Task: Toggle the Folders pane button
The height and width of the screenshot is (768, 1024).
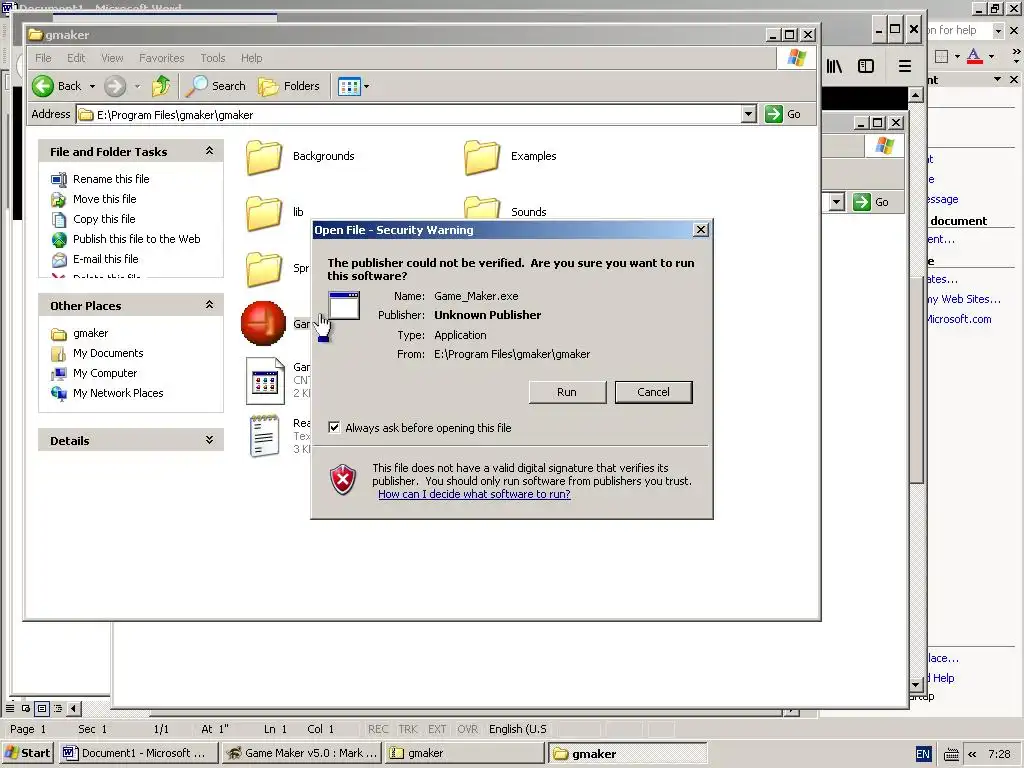Action: [x=289, y=86]
